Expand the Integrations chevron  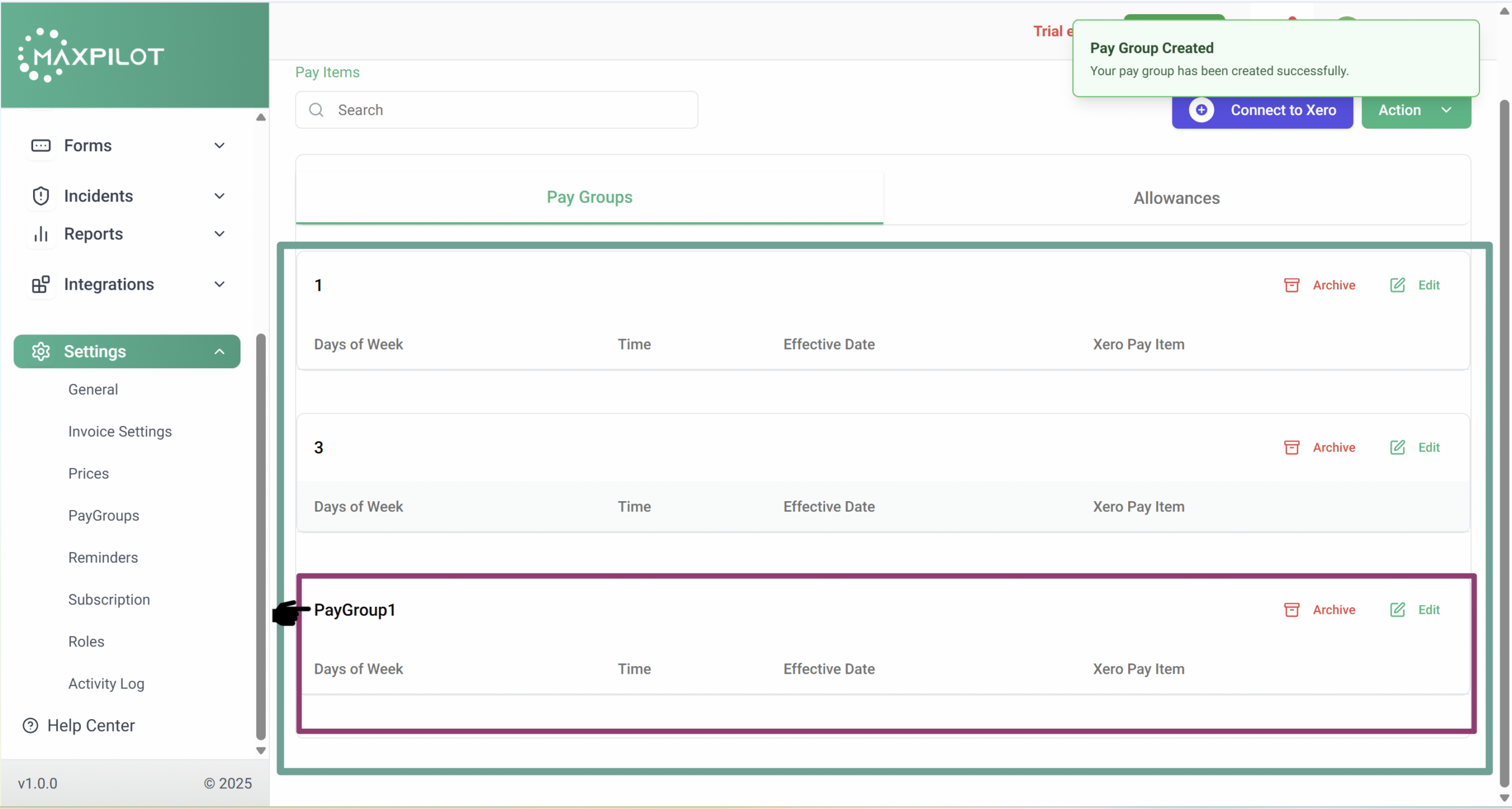point(219,284)
